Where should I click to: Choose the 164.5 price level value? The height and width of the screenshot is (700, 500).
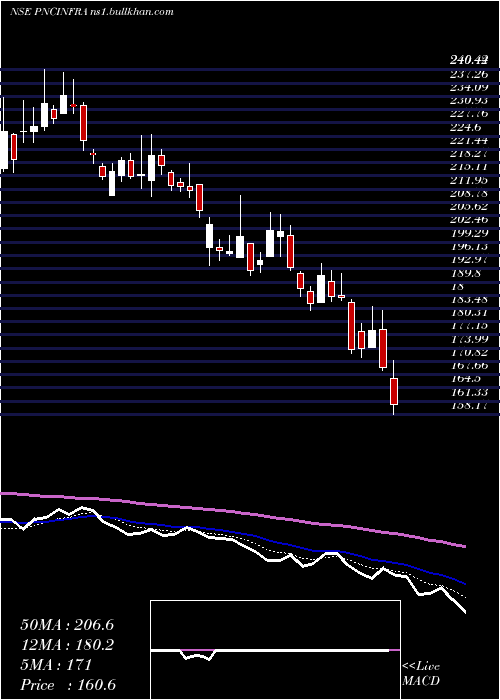pyautogui.click(x=465, y=379)
